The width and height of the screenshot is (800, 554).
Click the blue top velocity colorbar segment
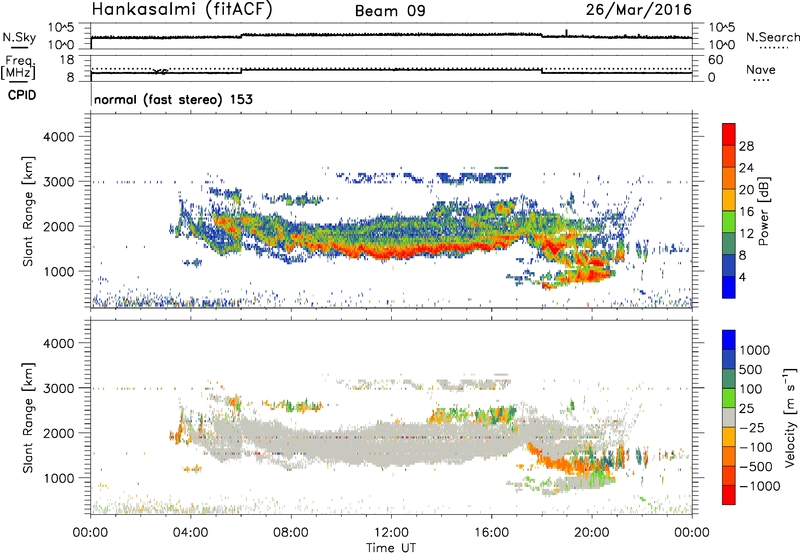tap(729, 340)
